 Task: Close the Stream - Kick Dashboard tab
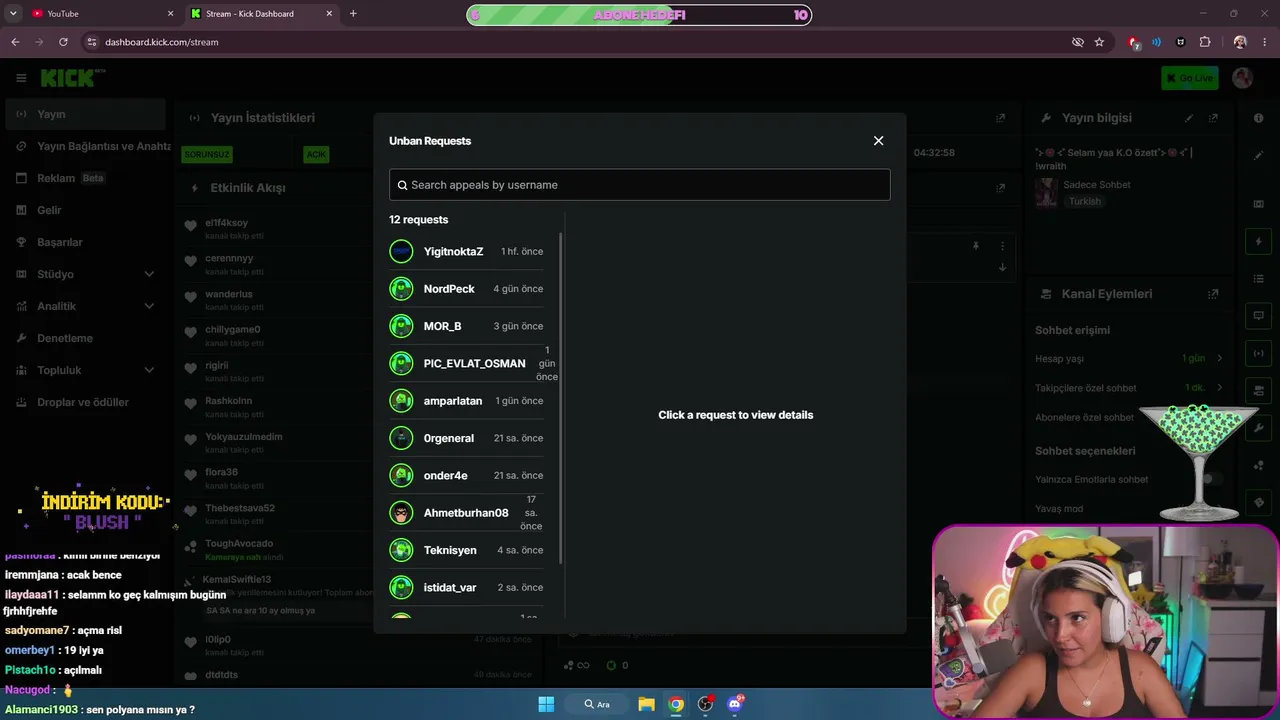(330, 14)
